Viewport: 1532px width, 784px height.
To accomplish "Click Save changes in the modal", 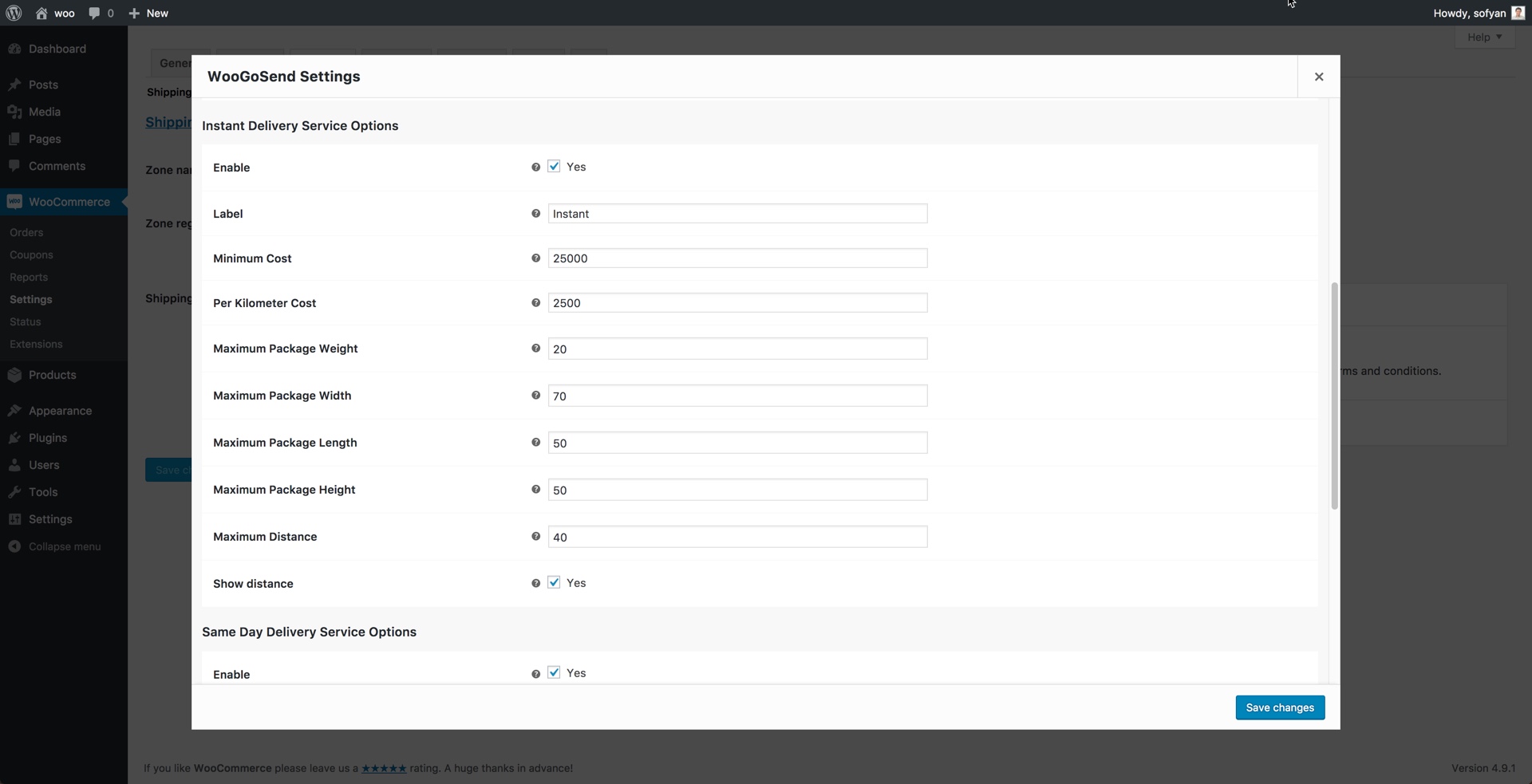I will click(1280, 707).
